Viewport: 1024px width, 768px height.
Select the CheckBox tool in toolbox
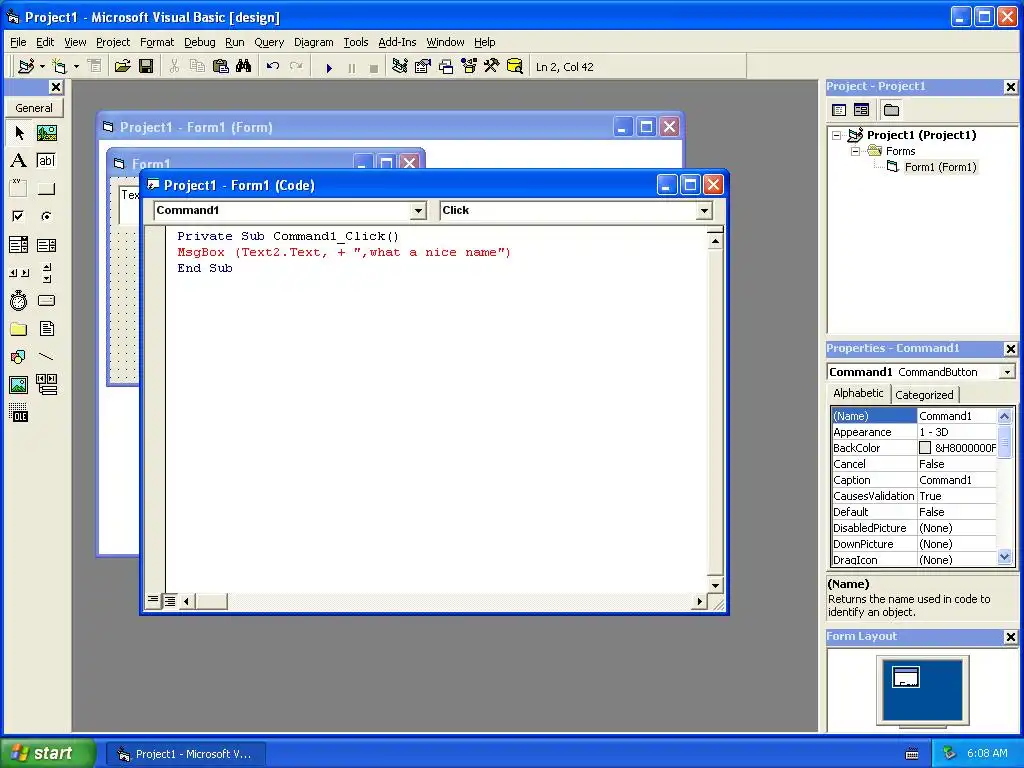pyautogui.click(x=19, y=216)
